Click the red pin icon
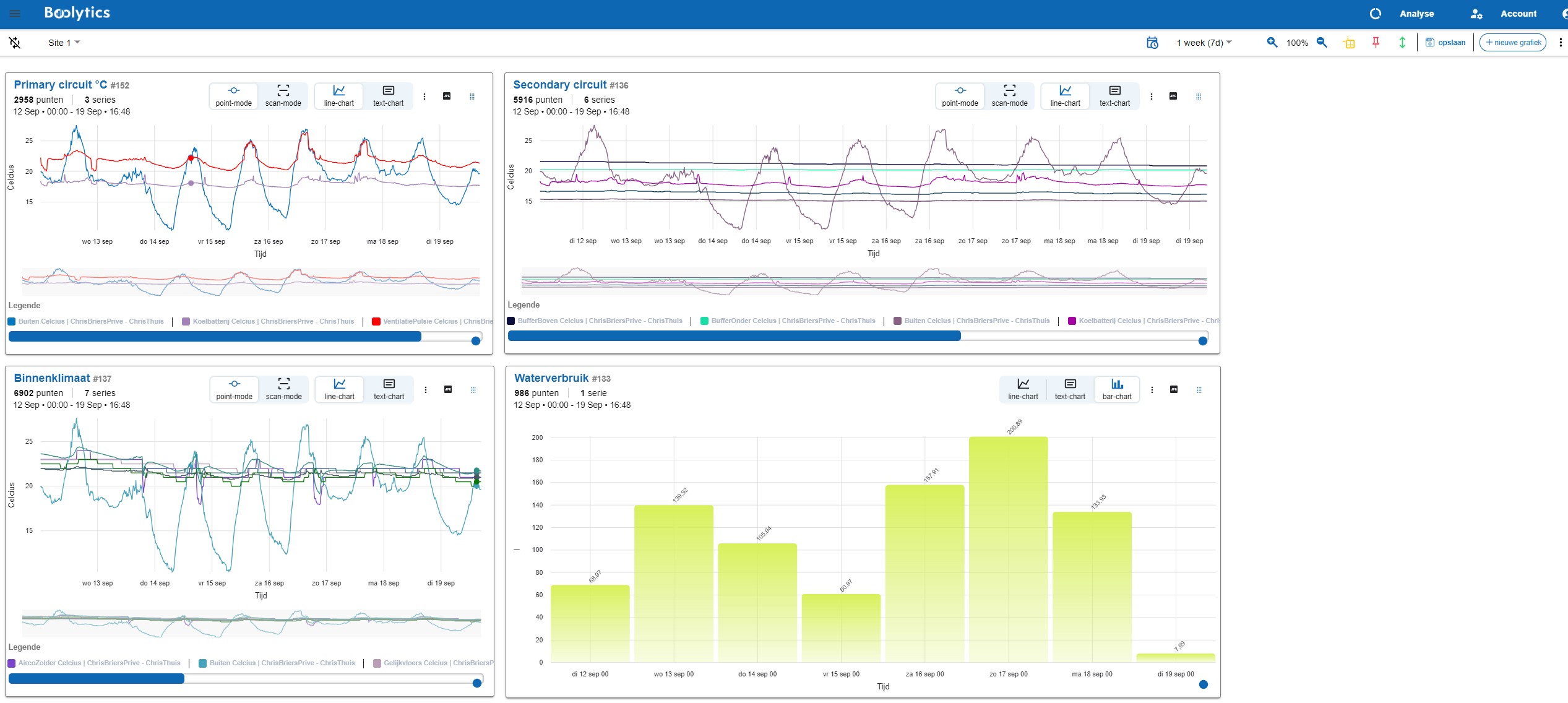 [1376, 42]
